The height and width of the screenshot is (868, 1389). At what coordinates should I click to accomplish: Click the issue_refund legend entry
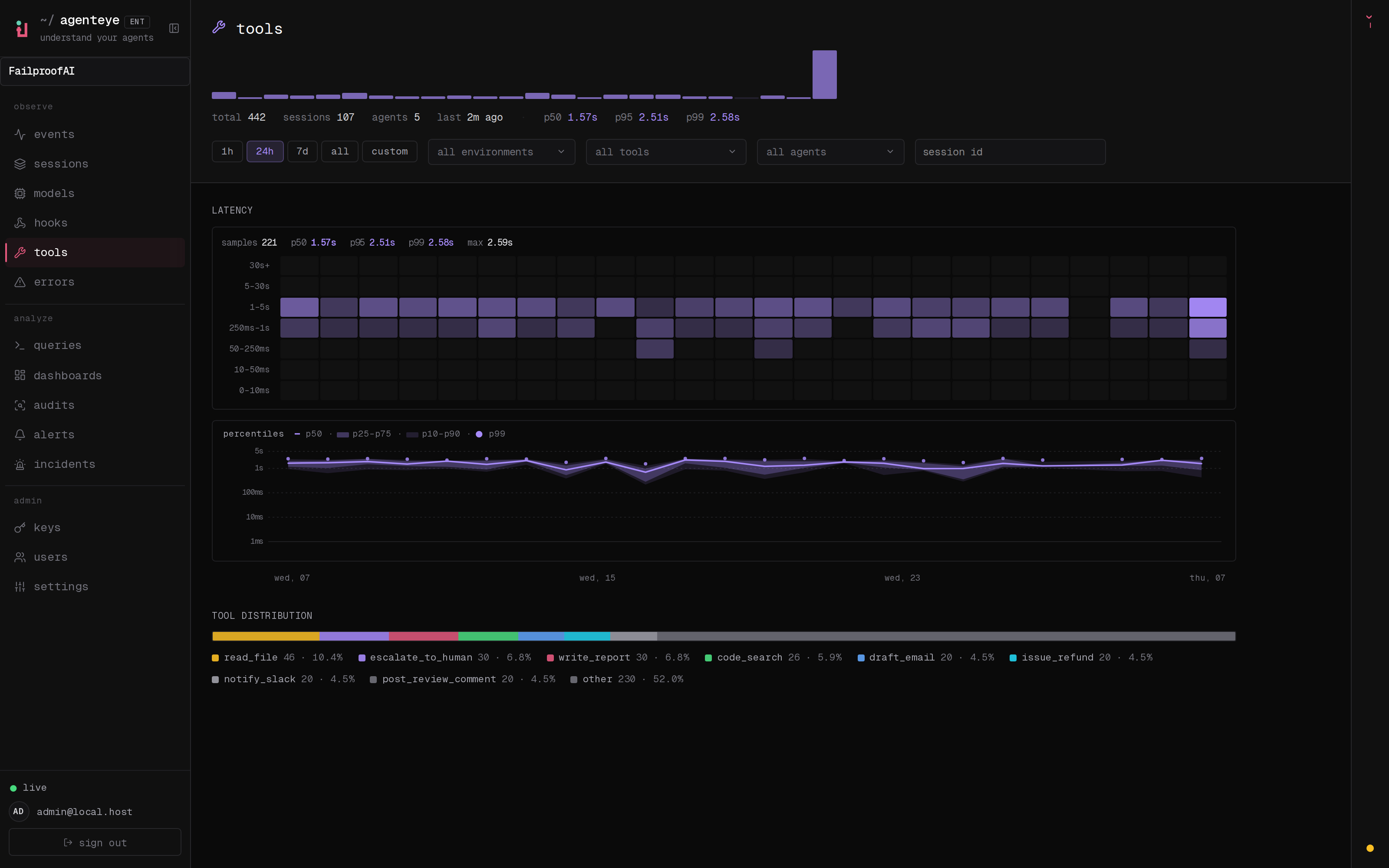click(x=1081, y=658)
